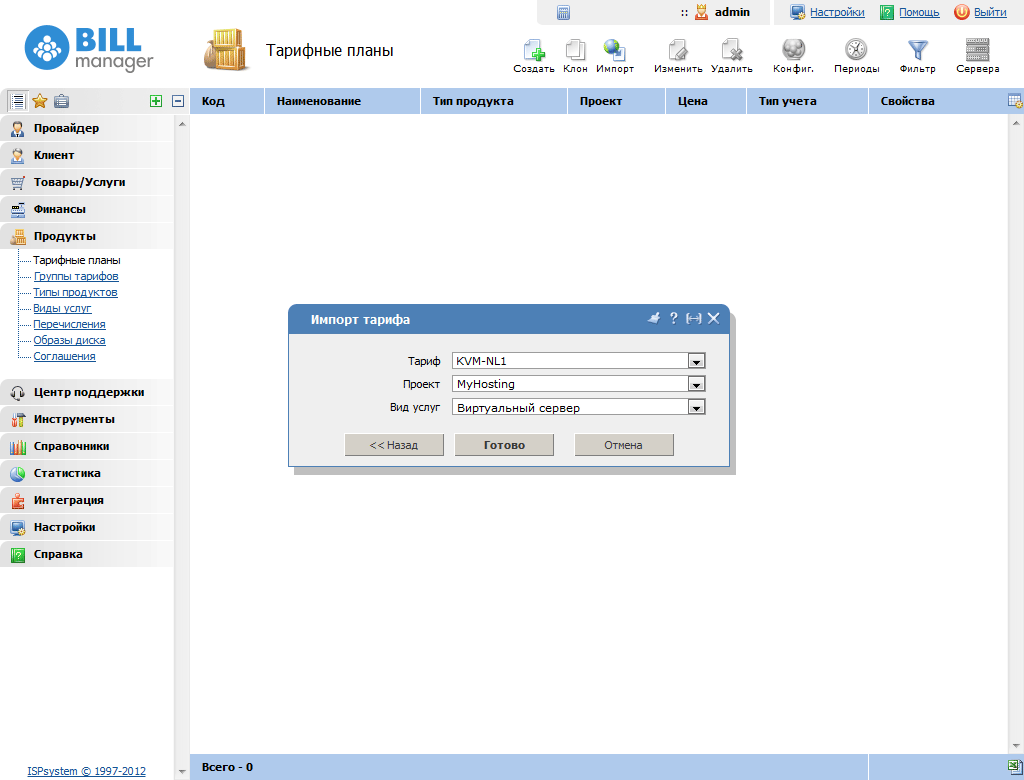The image size is (1024, 780).
Task: Click the BILLmanager logo
Action: [89, 48]
